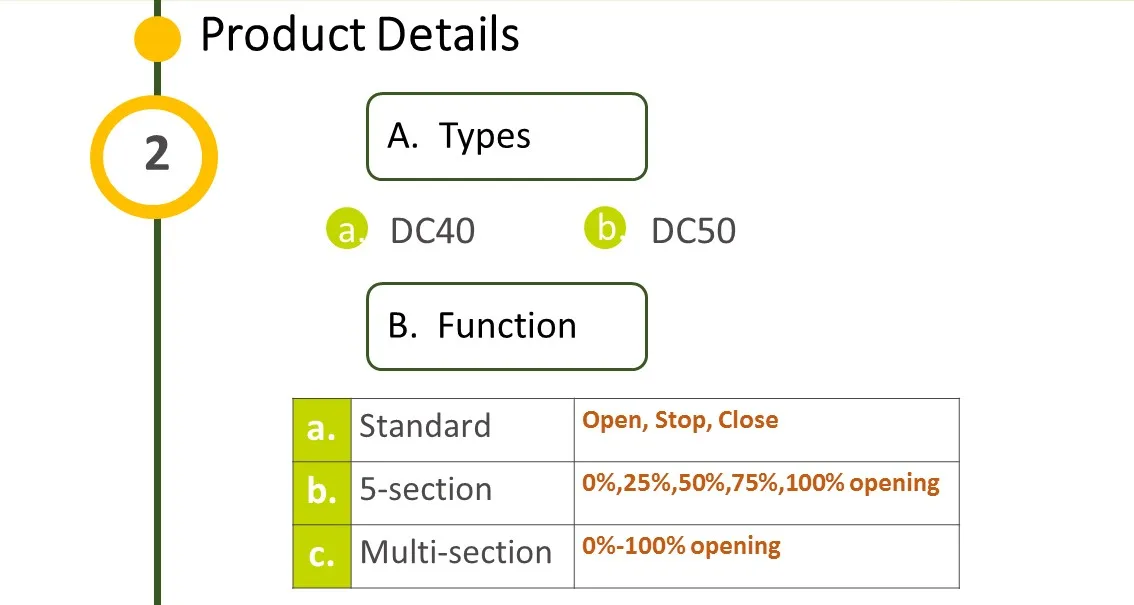Click the small yellow dot beside Product Details
Viewport: 1134px width, 605px height.
[157, 38]
